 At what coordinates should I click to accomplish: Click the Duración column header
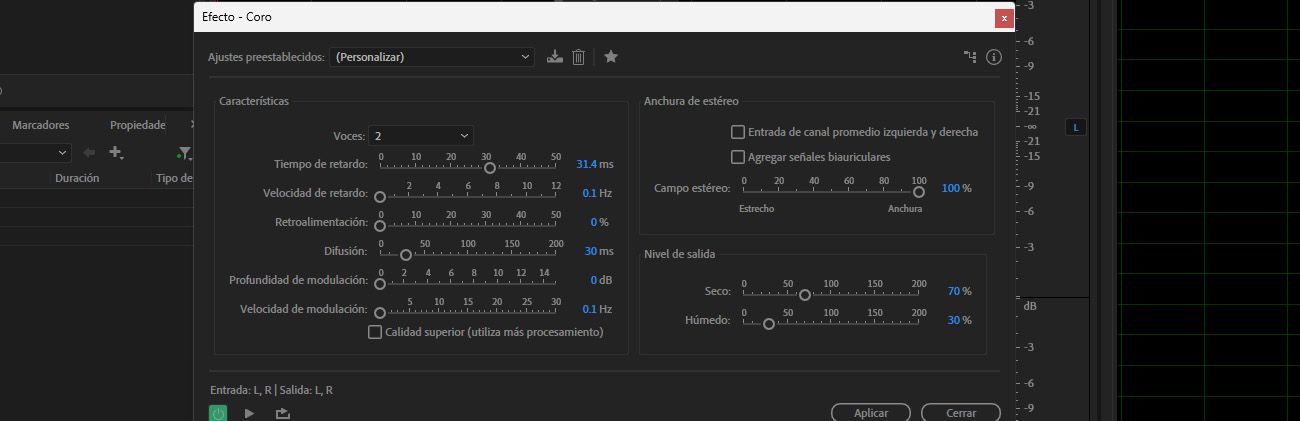pos(77,178)
